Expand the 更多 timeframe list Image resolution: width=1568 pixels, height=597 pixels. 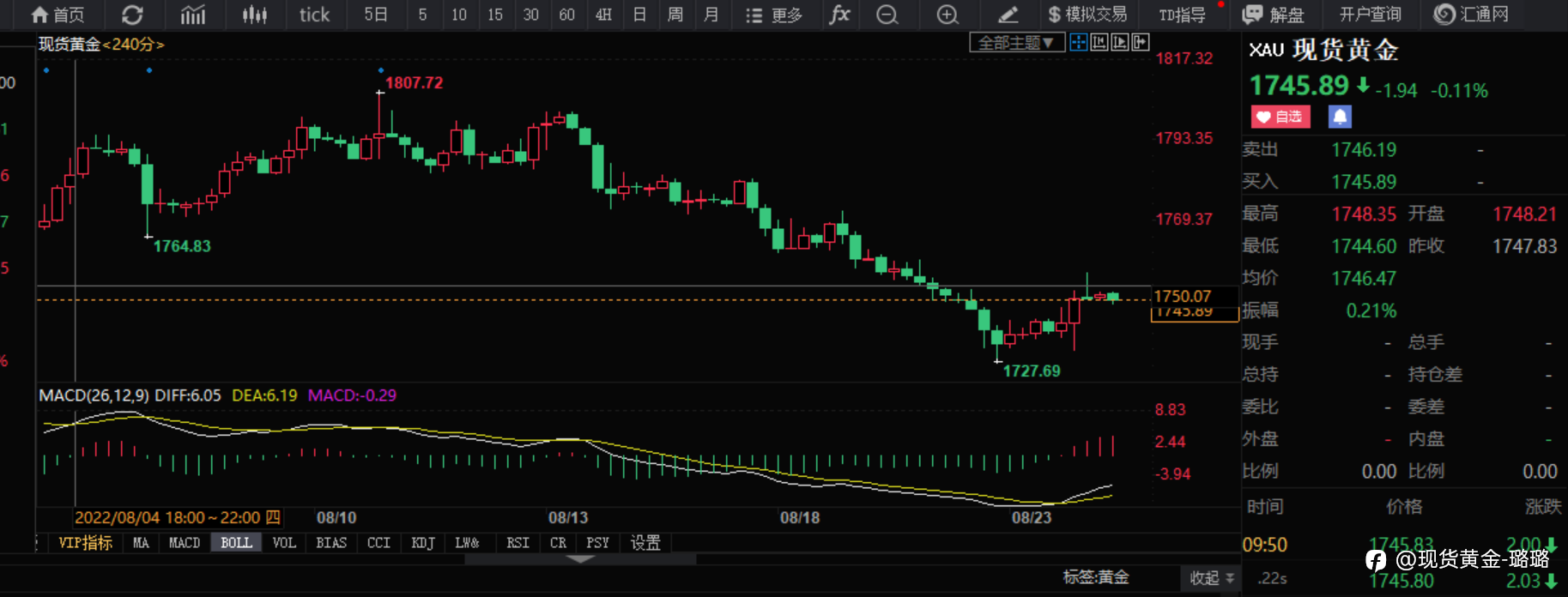[x=774, y=15]
